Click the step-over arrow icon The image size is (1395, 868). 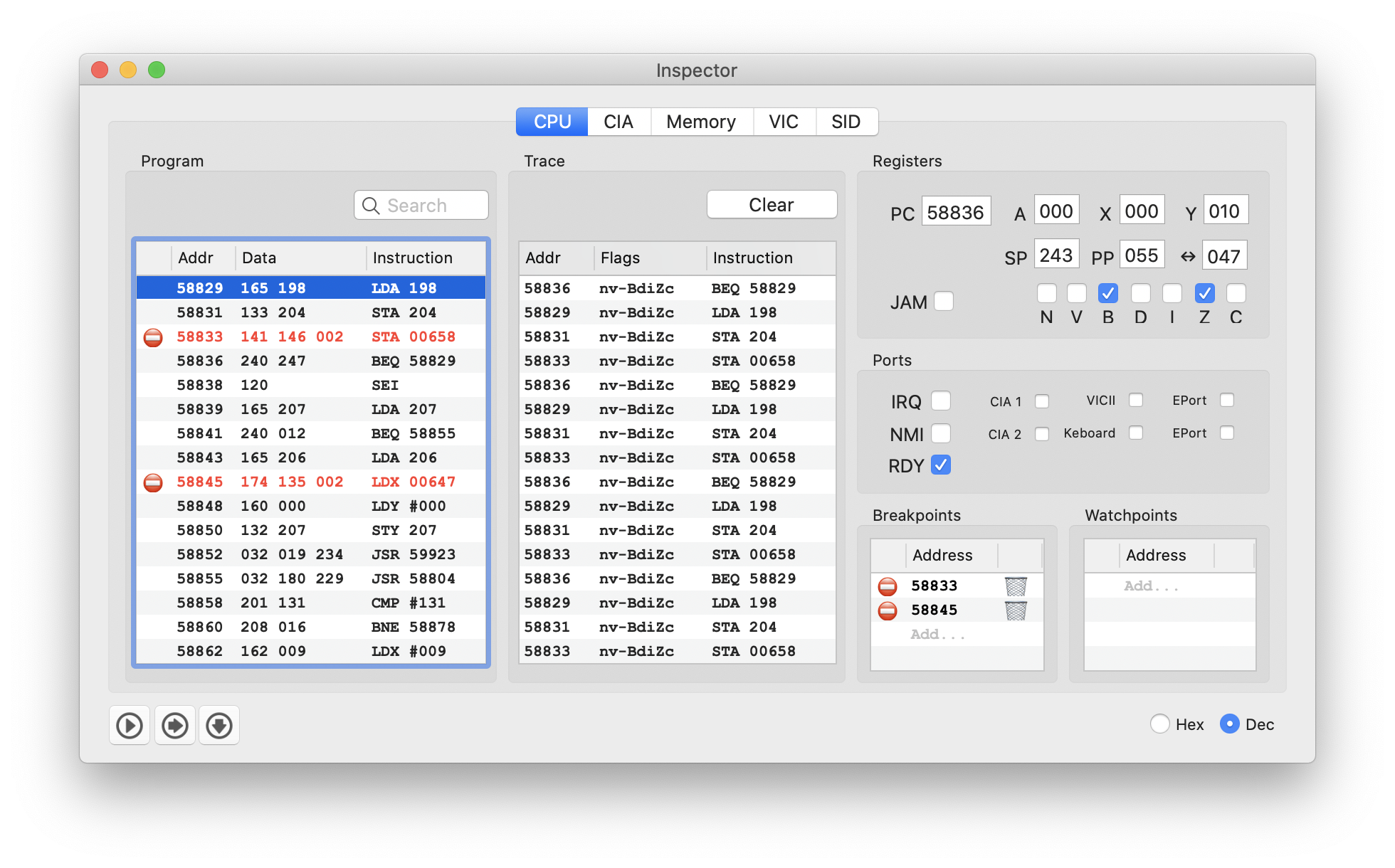pyautogui.click(x=174, y=725)
